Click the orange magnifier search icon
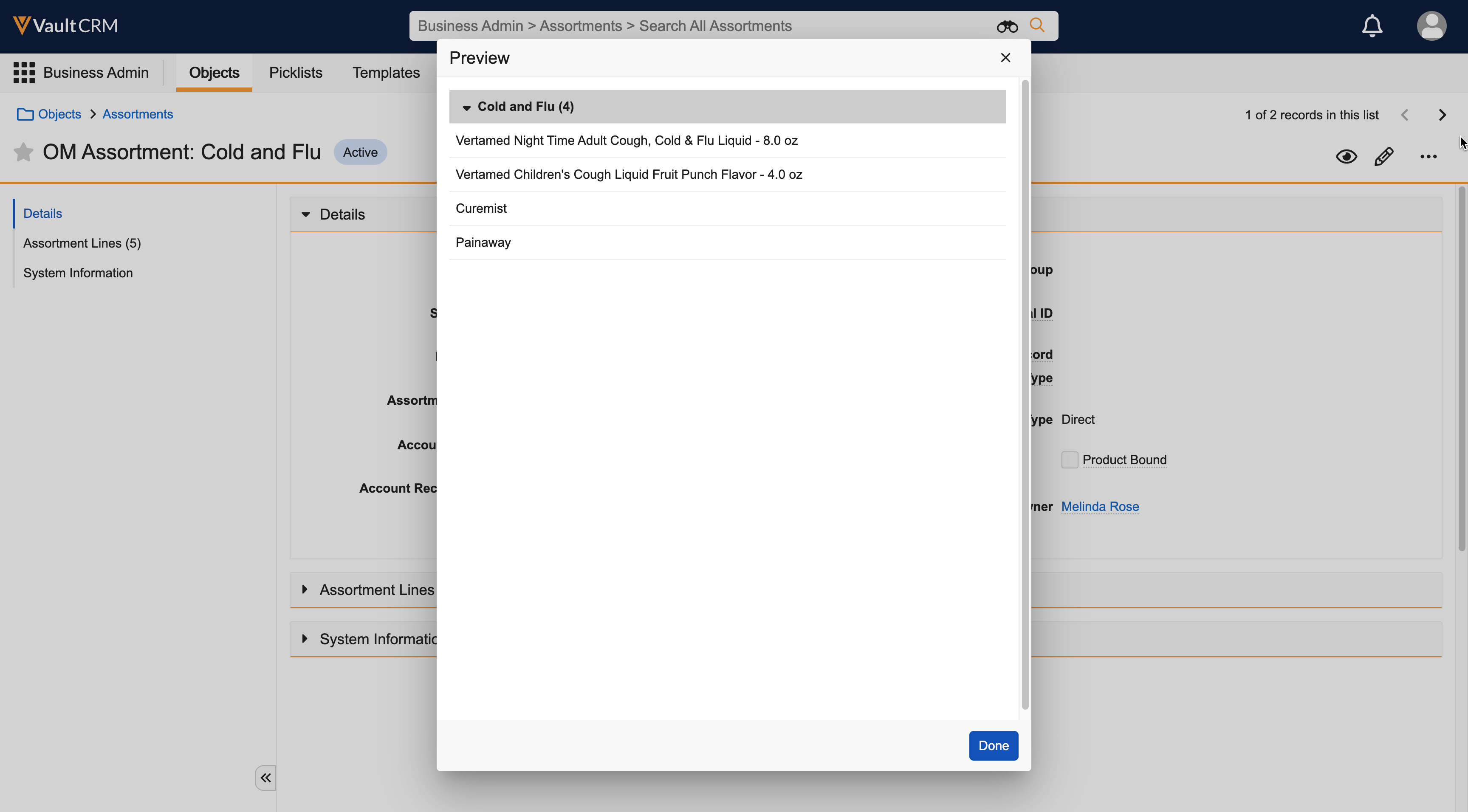Screen dimensions: 1468x812 click(x=1037, y=25)
